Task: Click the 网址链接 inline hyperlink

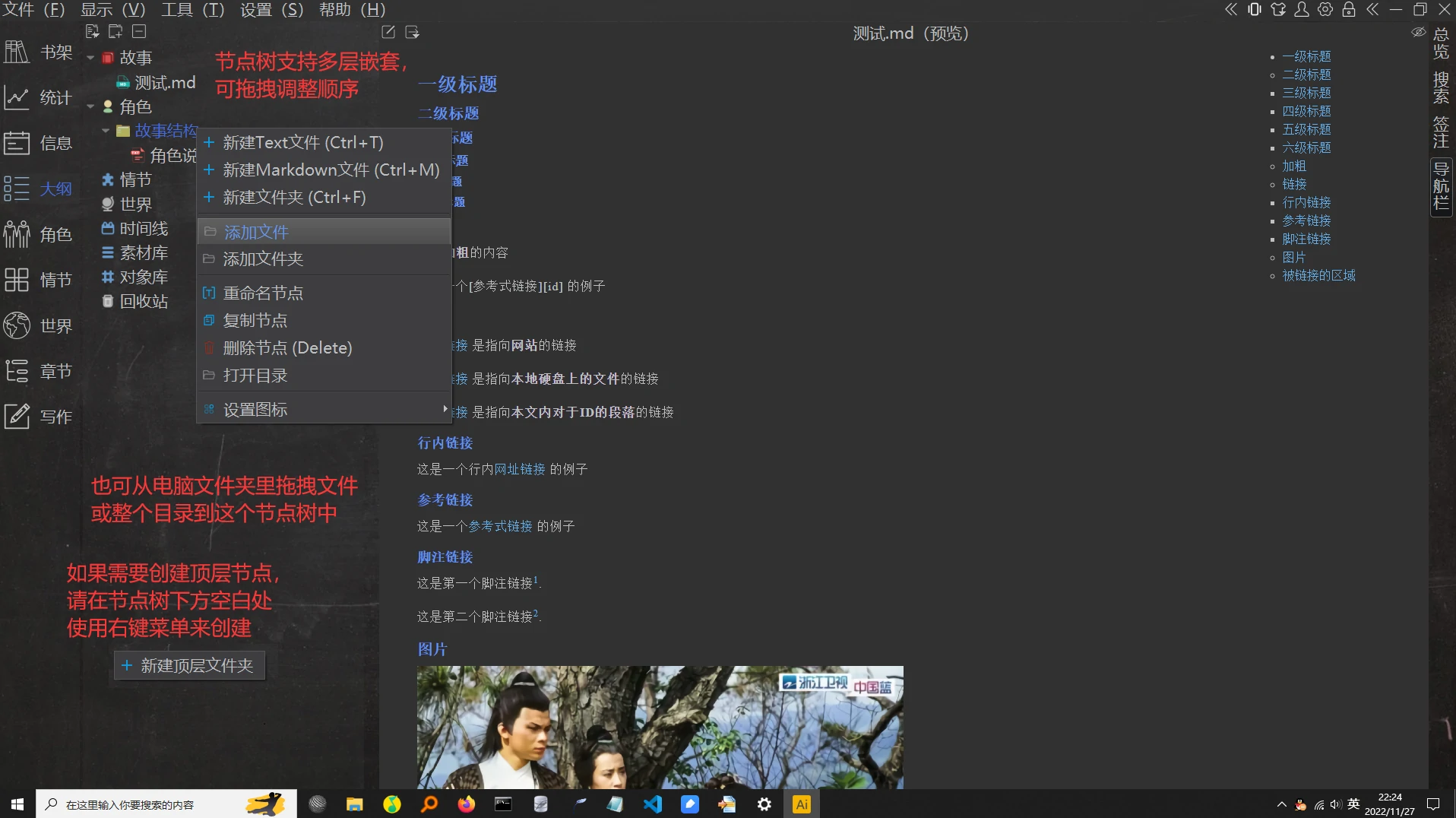Action: click(x=520, y=469)
